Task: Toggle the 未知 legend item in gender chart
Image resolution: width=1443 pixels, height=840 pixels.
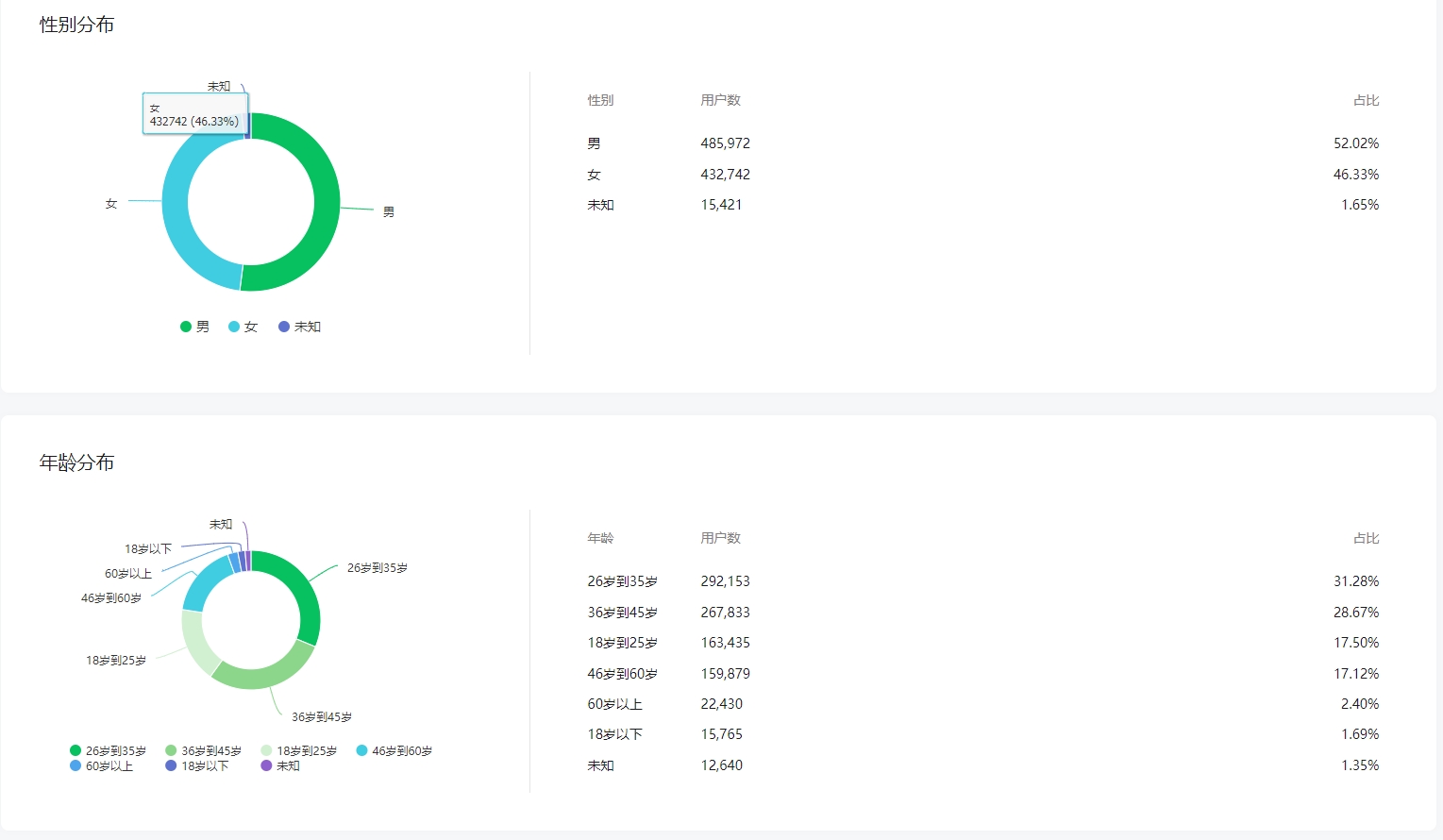Action: click(300, 327)
